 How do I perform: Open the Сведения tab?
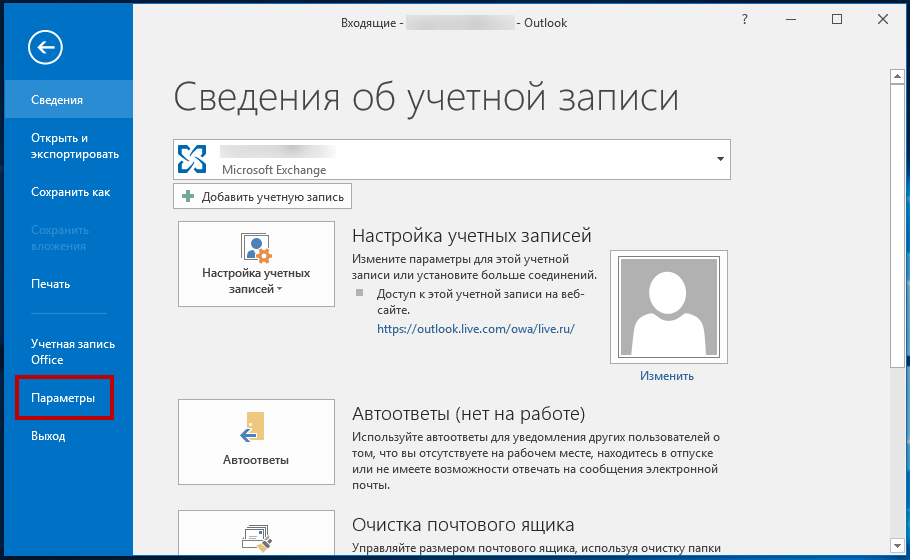(68, 100)
